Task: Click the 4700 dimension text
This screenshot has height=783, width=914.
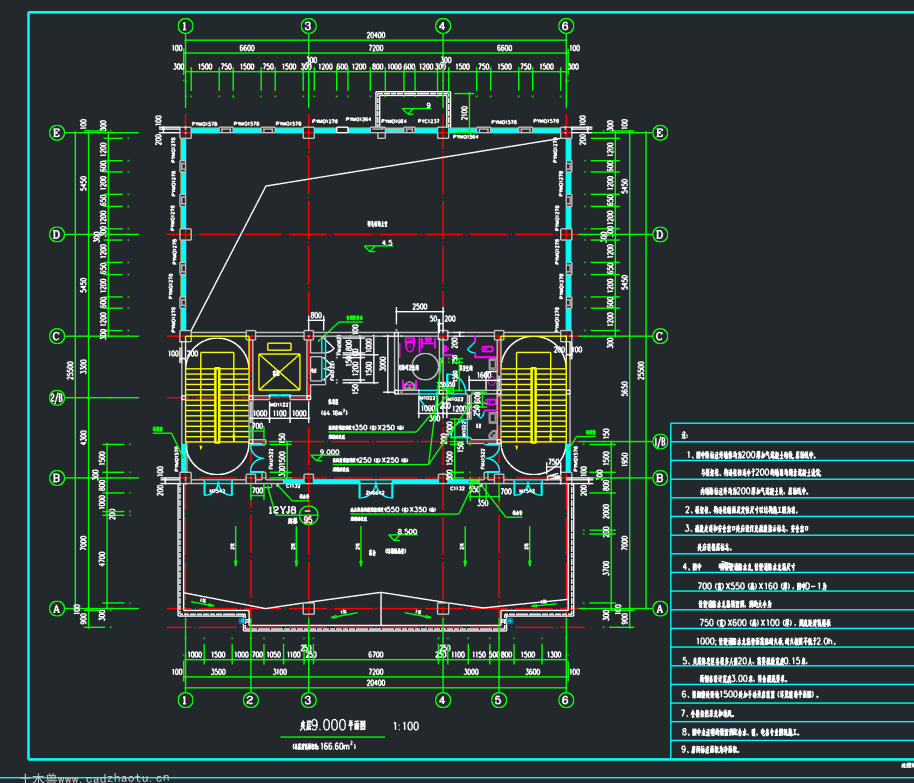Action: [x=102, y=559]
